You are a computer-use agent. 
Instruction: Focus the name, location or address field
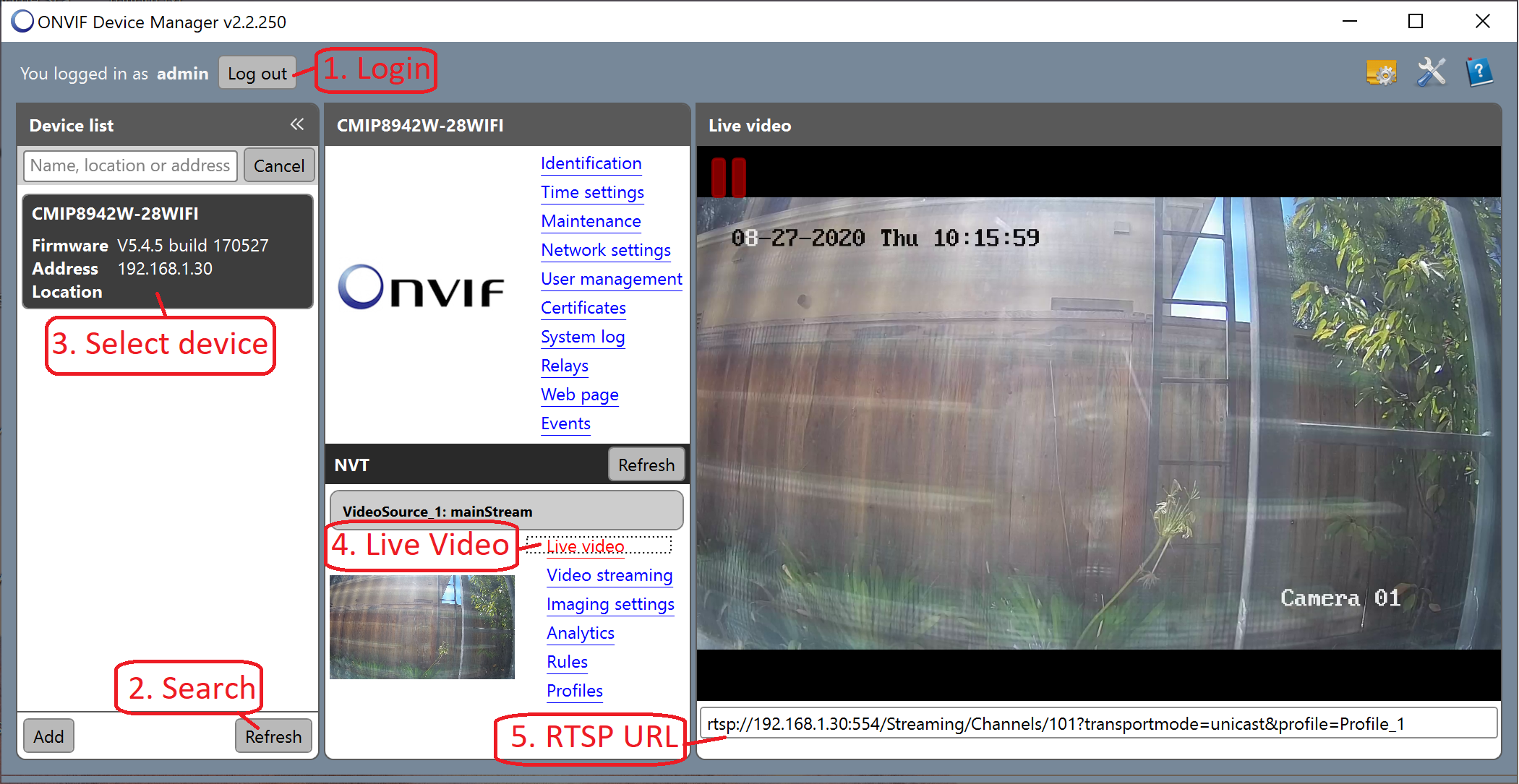coord(130,165)
